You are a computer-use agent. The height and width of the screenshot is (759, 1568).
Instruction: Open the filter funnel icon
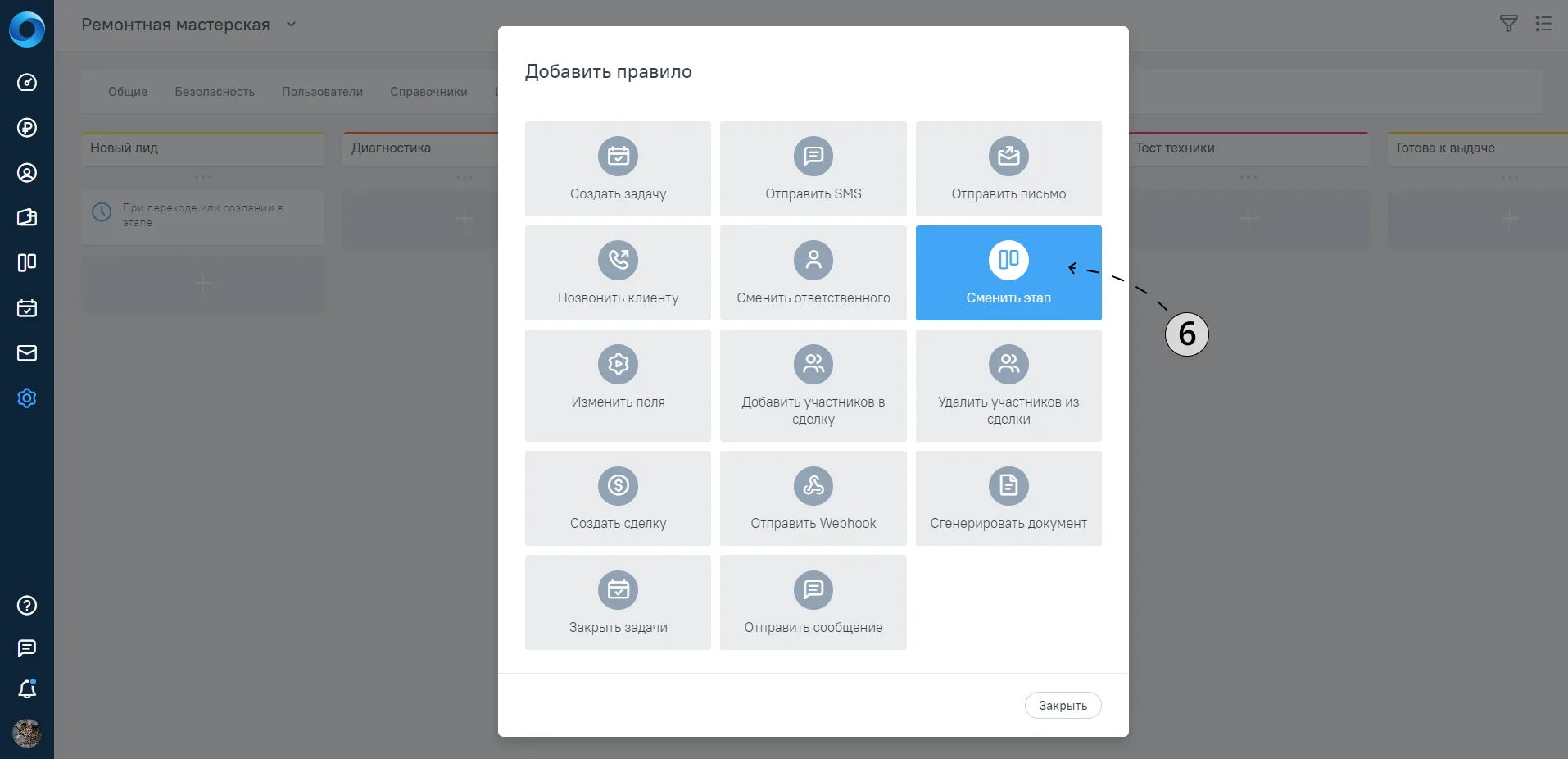(1508, 24)
